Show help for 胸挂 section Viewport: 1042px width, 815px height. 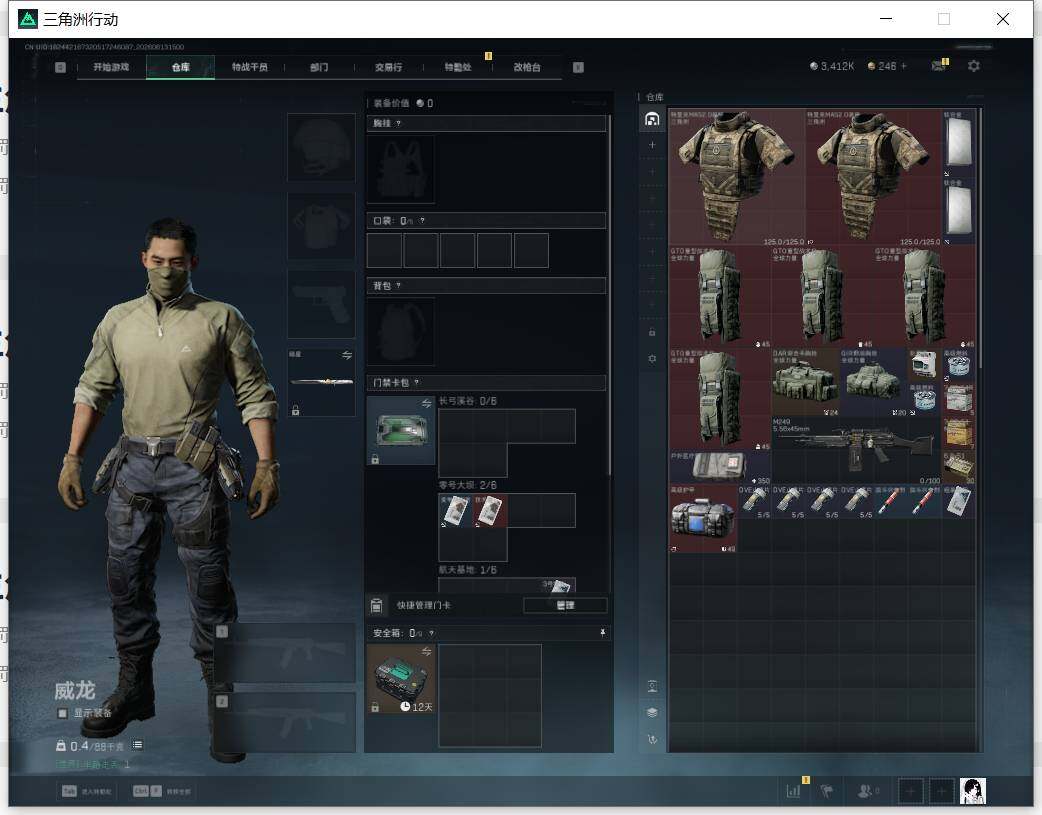tap(398, 124)
